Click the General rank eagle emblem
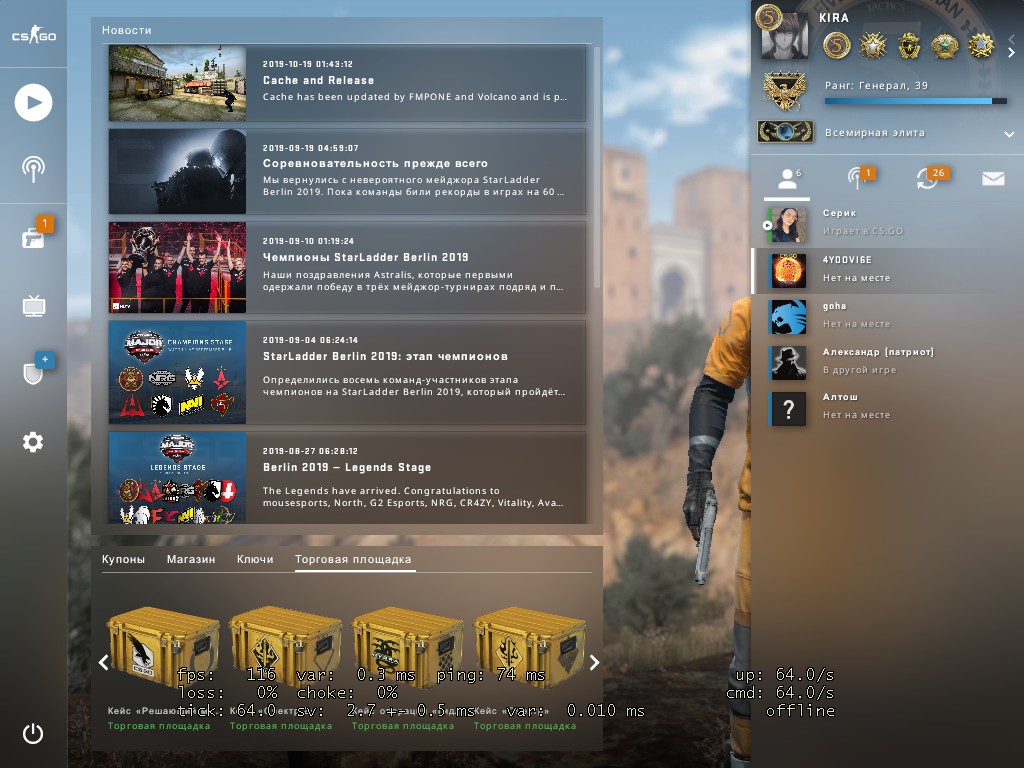The height and width of the screenshot is (768, 1024). tap(784, 91)
